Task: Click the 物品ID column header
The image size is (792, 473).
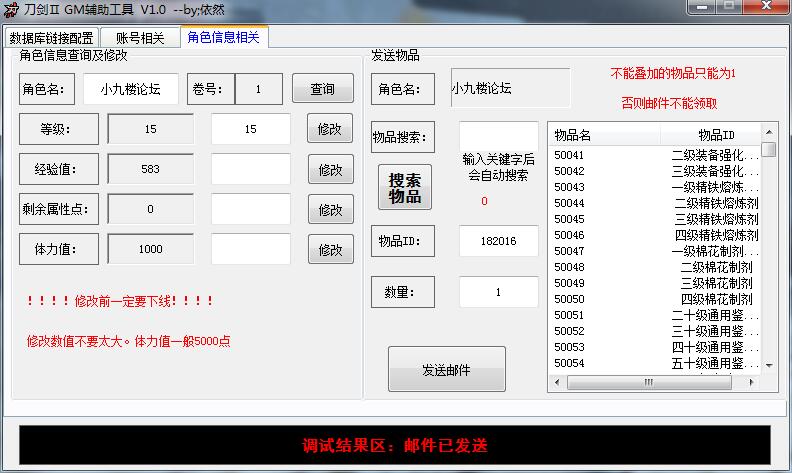Action: [711, 135]
